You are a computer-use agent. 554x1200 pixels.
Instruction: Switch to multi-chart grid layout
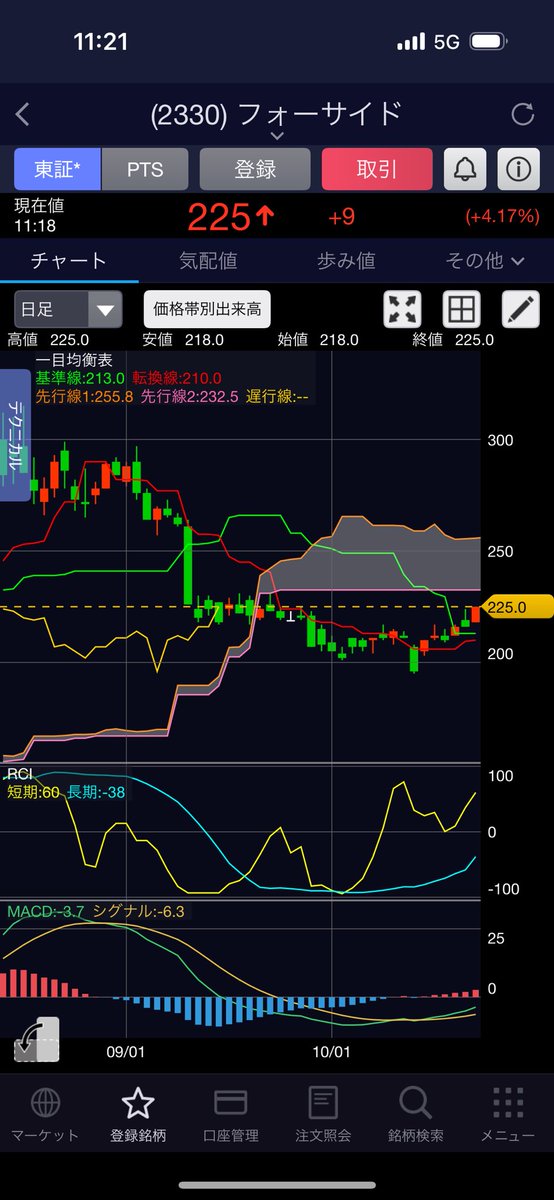point(462,309)
